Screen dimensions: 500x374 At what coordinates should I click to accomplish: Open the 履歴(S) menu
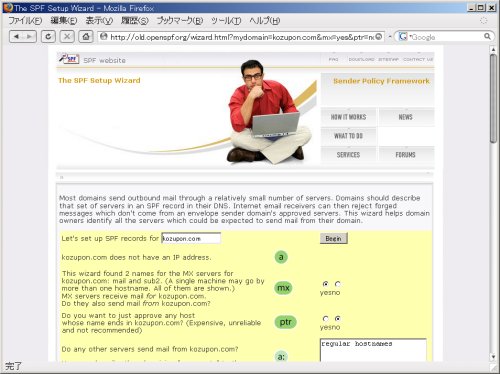click(134, 21)
